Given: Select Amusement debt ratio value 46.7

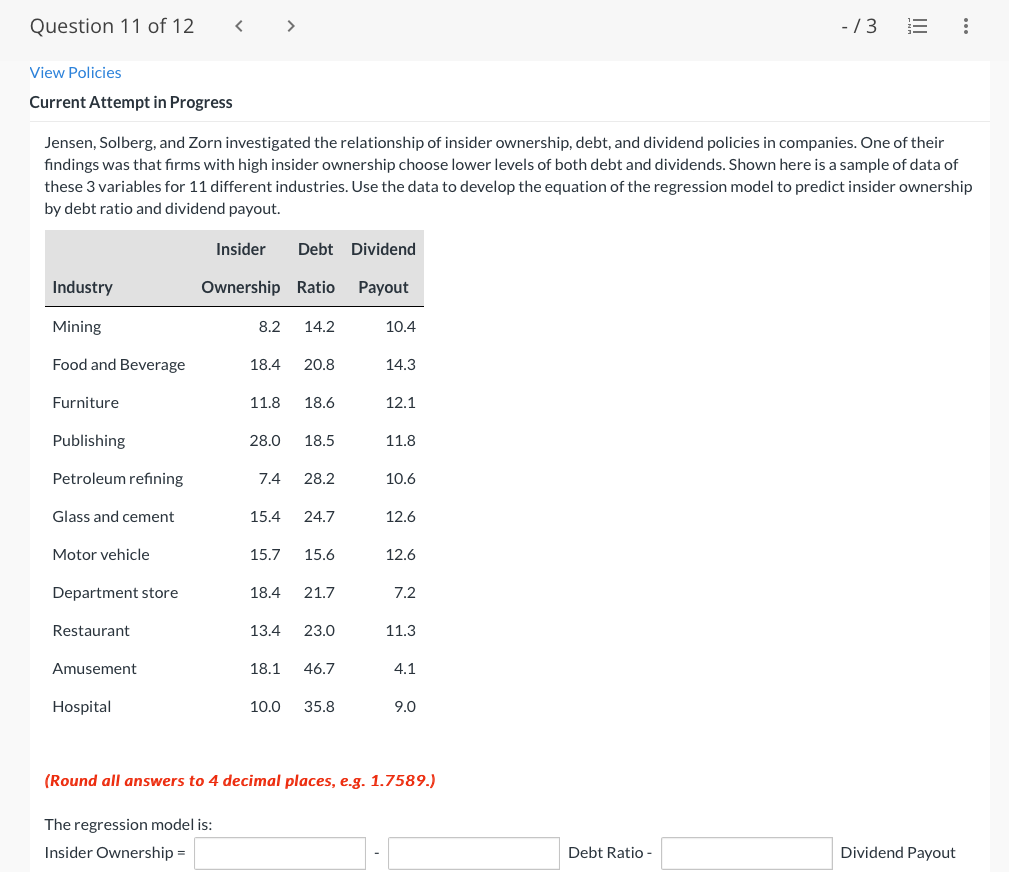Looking at the screenshot, I should point(319,668).
